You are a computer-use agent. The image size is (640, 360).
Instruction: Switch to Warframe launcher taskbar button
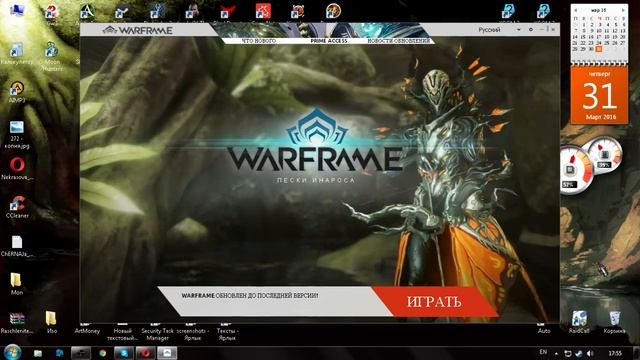tap(167, 353)
